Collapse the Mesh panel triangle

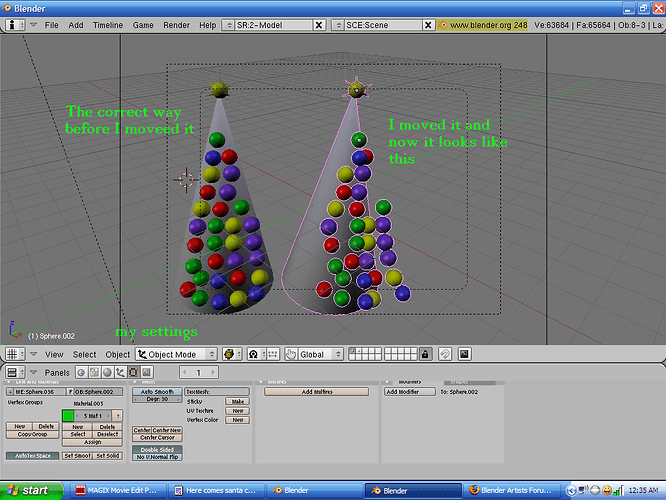click(x=135, y=382)
